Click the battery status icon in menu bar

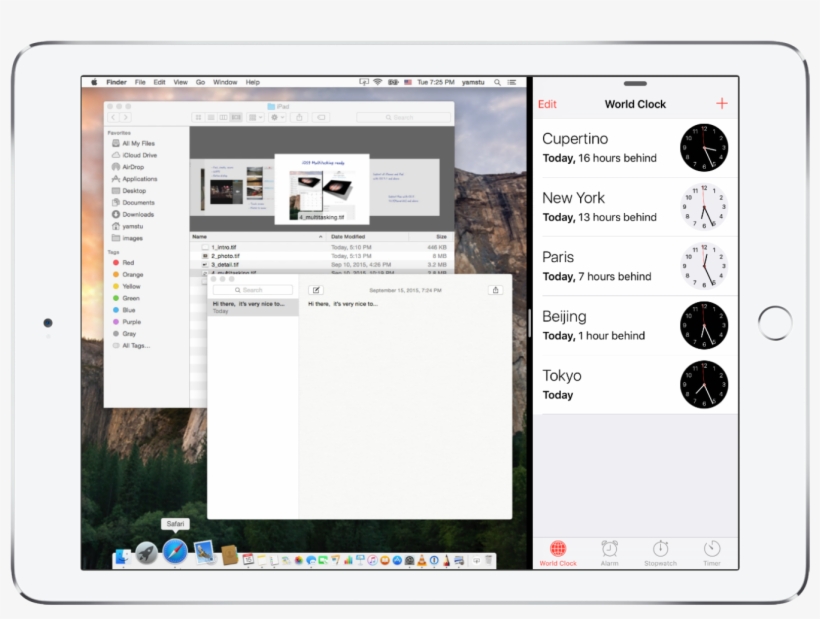[x=393, y=82]
